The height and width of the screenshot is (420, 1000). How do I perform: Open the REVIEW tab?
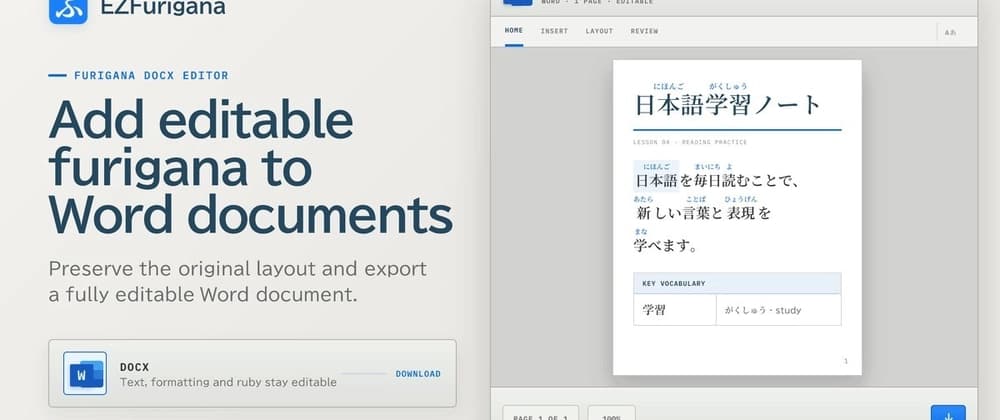[644, 31]
